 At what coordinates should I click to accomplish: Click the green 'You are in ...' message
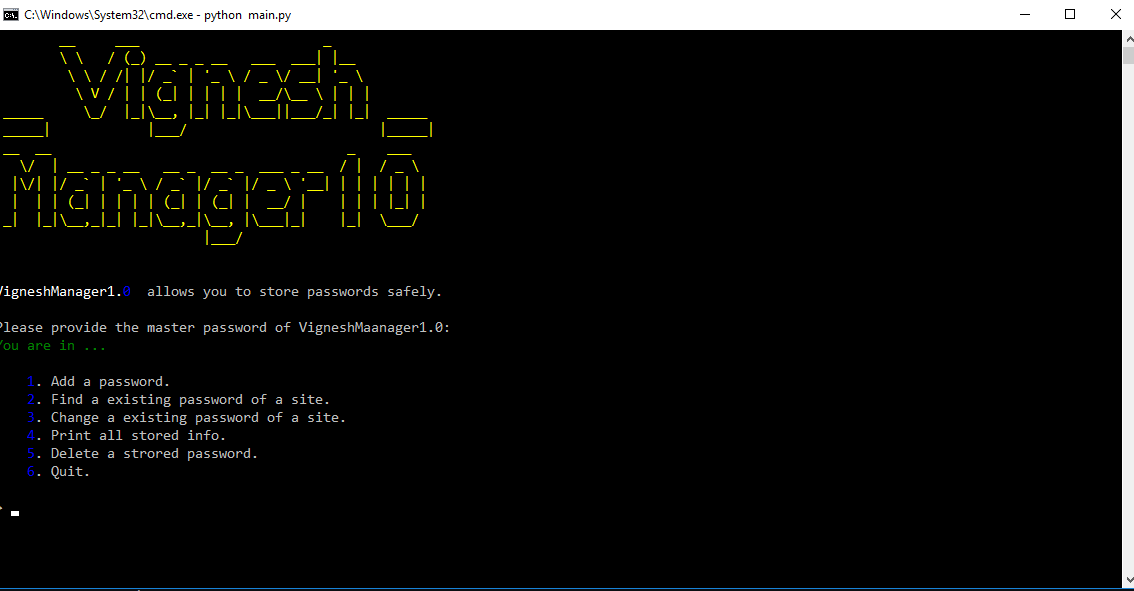[53, 346]
